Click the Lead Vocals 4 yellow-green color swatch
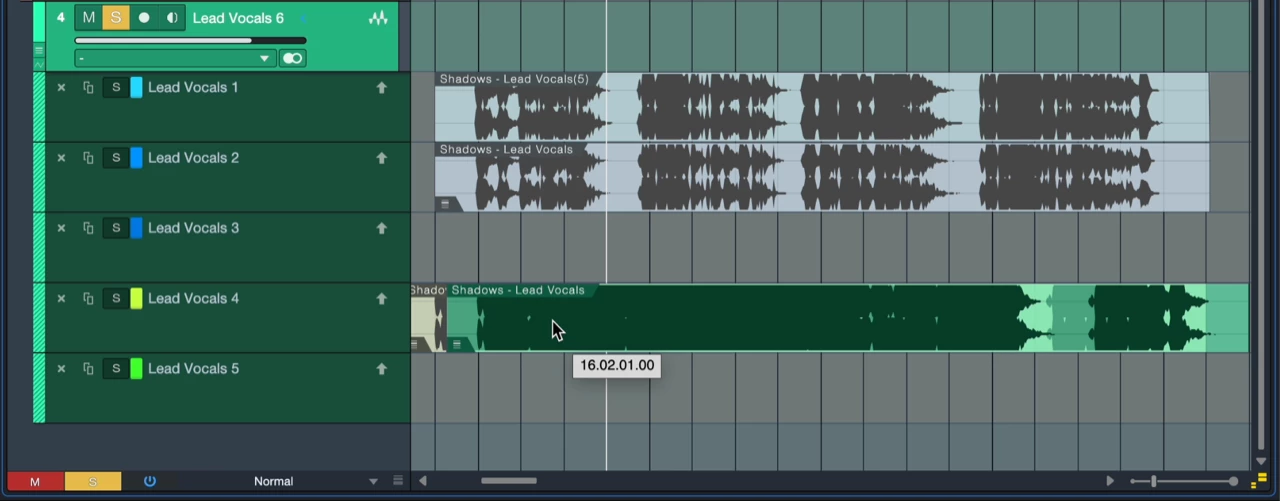Viewport: 1280px width, 501px height. [137, 299]
